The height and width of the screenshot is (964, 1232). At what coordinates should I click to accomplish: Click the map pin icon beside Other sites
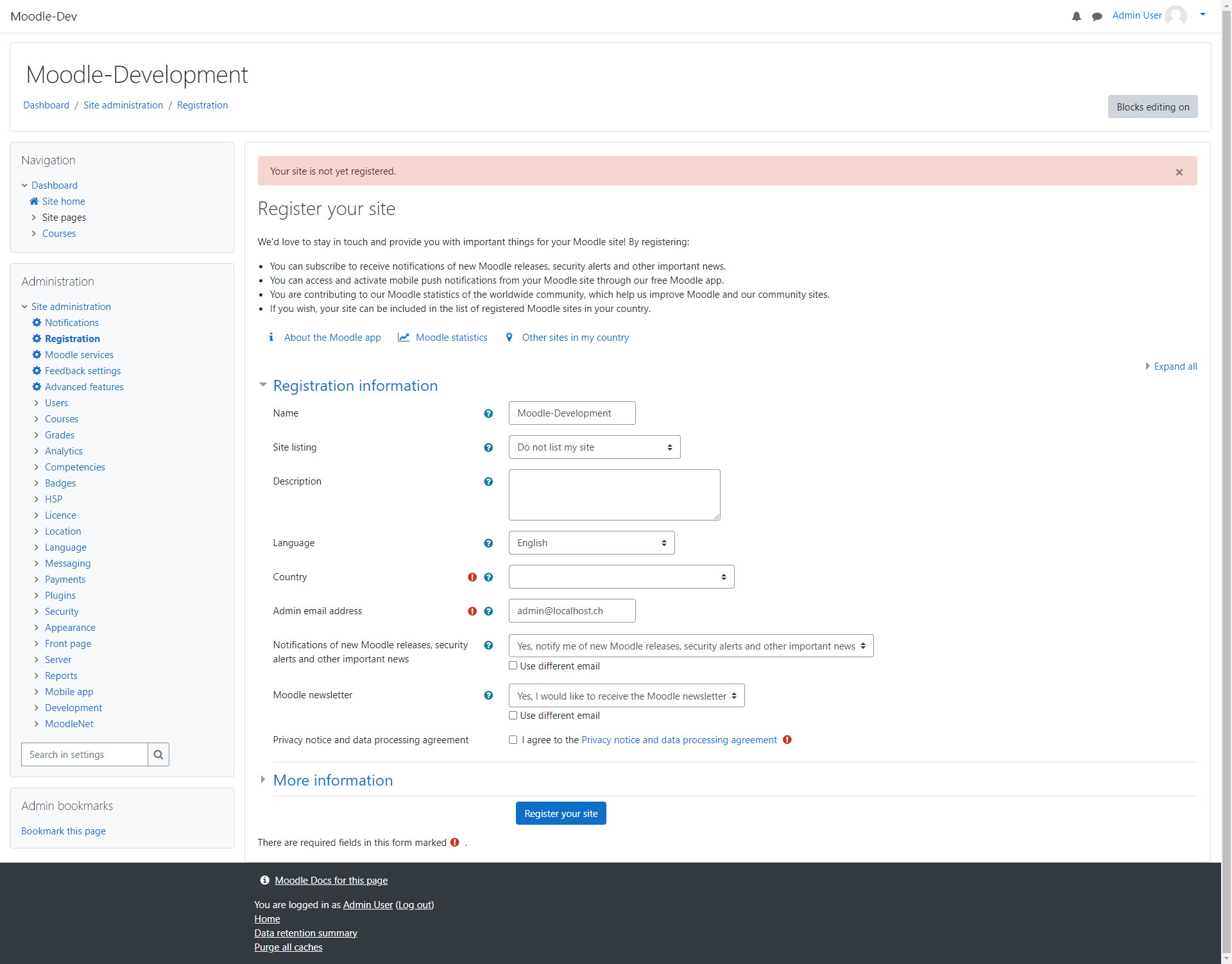pyautogui.click(x=509, y=338)
